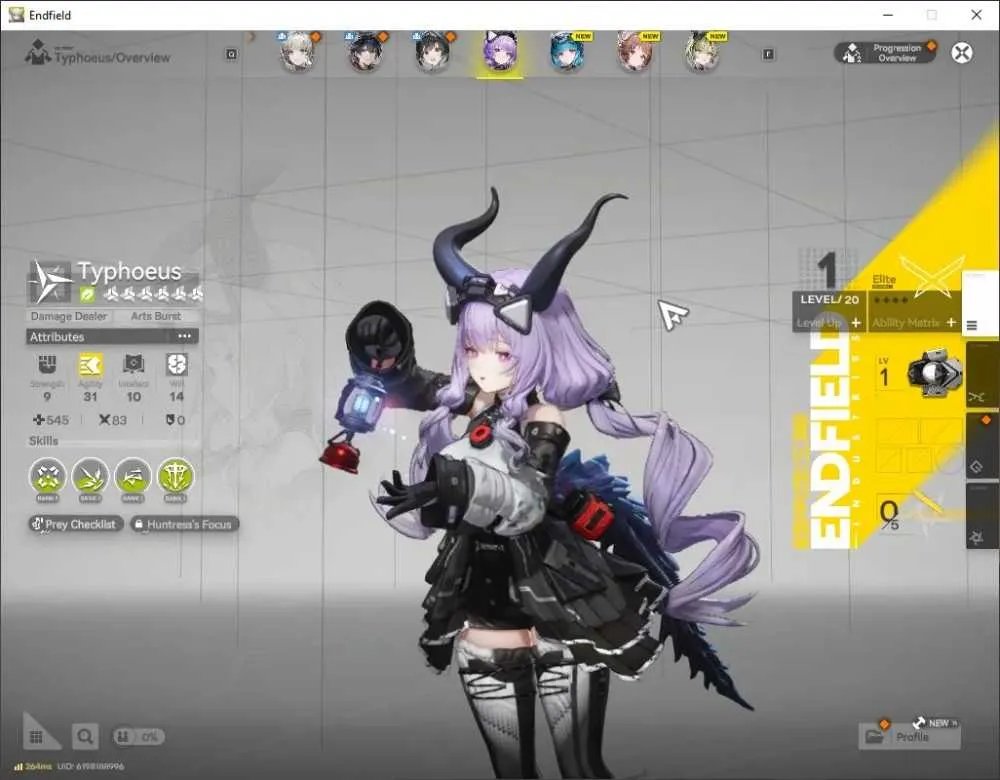This screenshot has width=1000, height=780.
Task: Open the Will attribute icon
Action: (176, 365)
